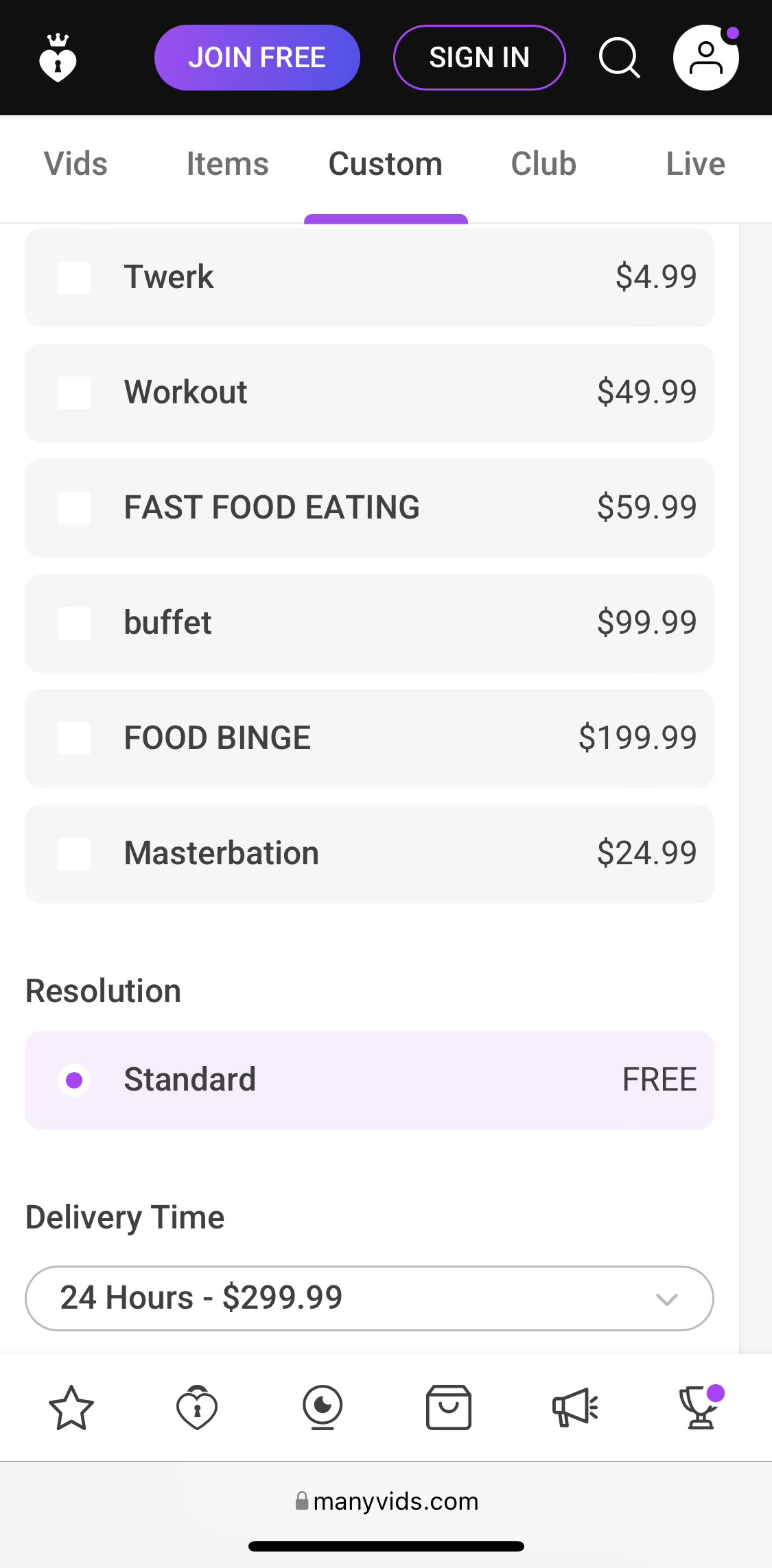The height and width of the screenshot is (1568, 772).
Task: Open the user profile avatar icon
Action: (705, 58)
